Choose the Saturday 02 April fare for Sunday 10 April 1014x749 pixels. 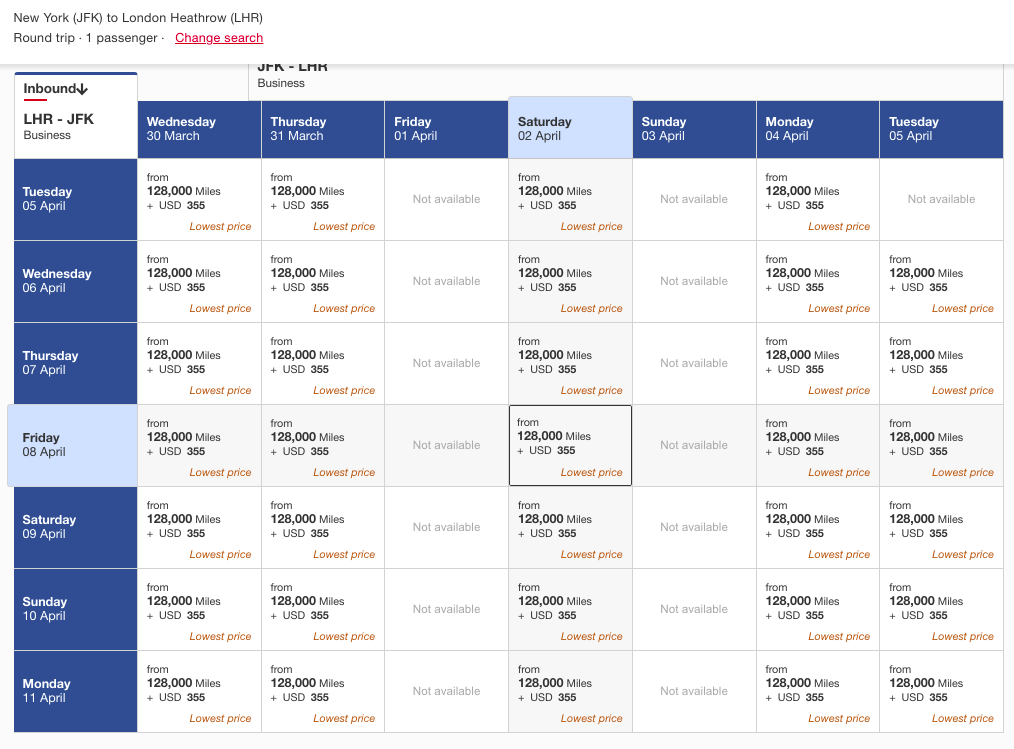(x=570, y=608)
